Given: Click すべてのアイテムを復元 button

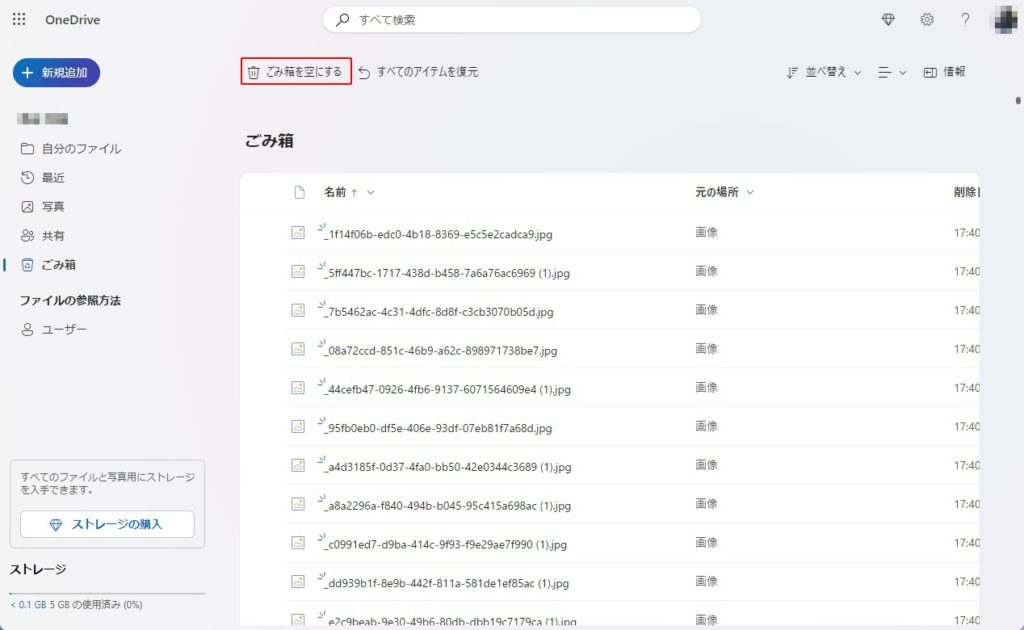Looking at the screenshot, I should pyautogui.click(x=418, y=72).
